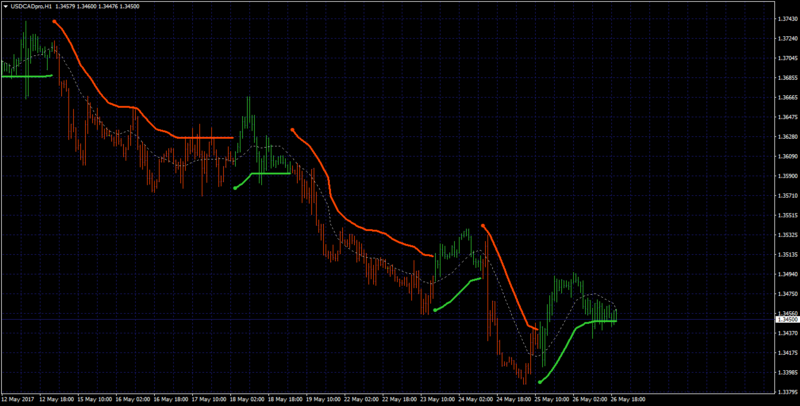Open the chart menu triangle beside USDCADpro
800x406 pixels.
pyautogui.click(x=6, y=7)
